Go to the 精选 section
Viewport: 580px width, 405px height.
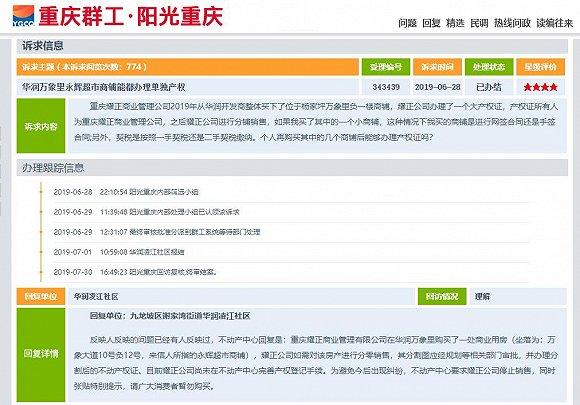coord(455,23)
